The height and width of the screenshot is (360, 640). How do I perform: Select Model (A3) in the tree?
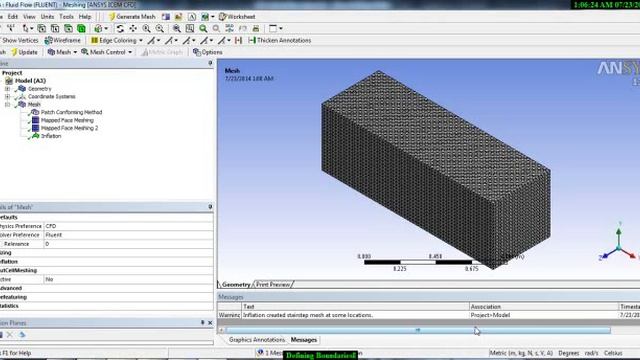pos(30,81)
